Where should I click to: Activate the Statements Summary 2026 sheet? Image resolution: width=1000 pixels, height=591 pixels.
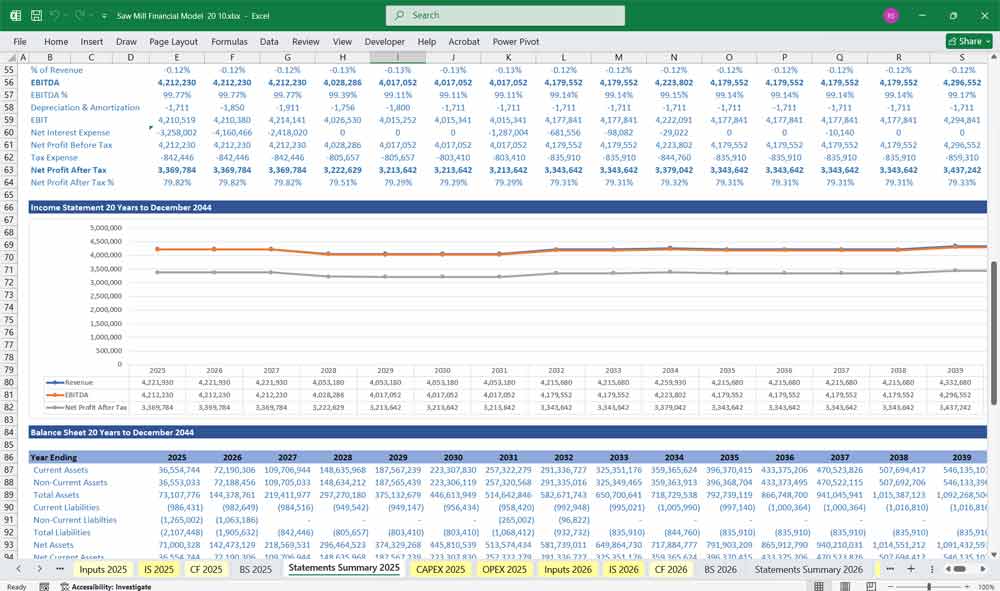click(x=810, y=569)
